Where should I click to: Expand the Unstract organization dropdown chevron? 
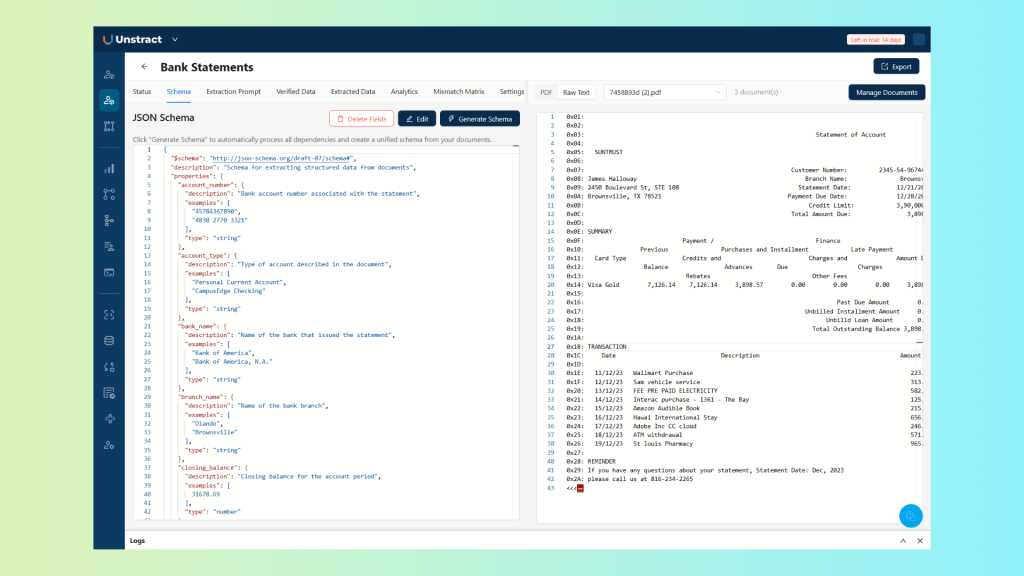(x=175, y=40)
